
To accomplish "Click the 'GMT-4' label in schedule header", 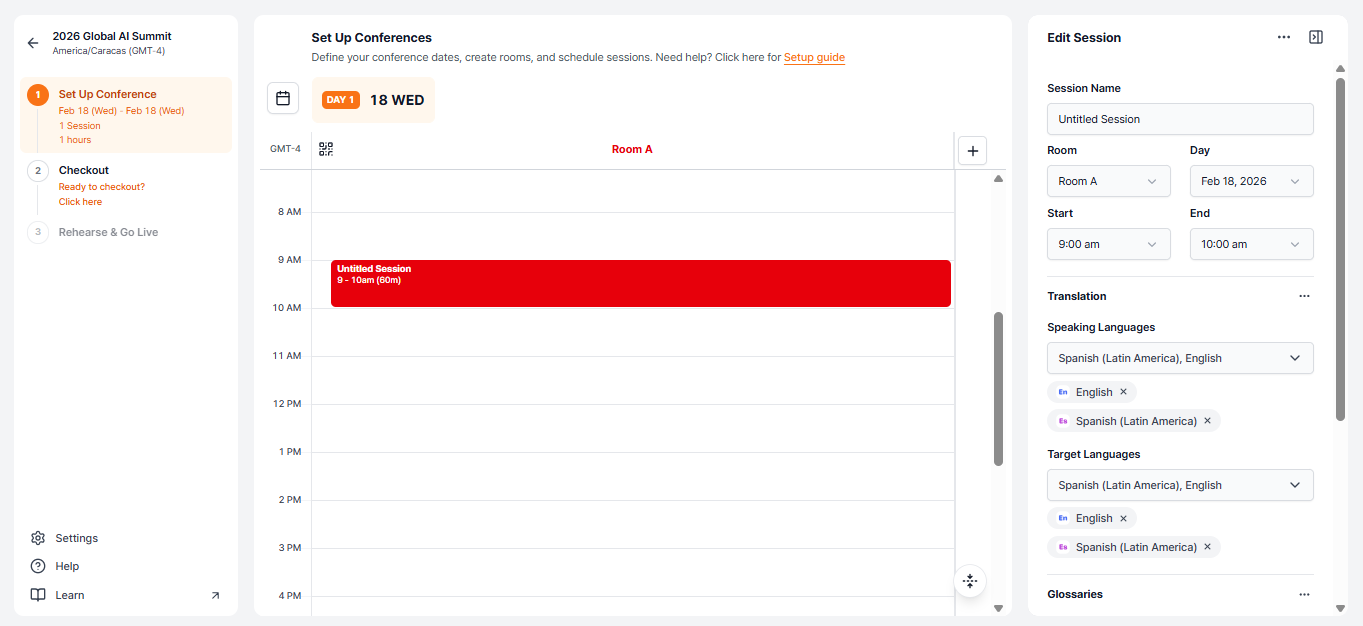I will coord(285,149).
